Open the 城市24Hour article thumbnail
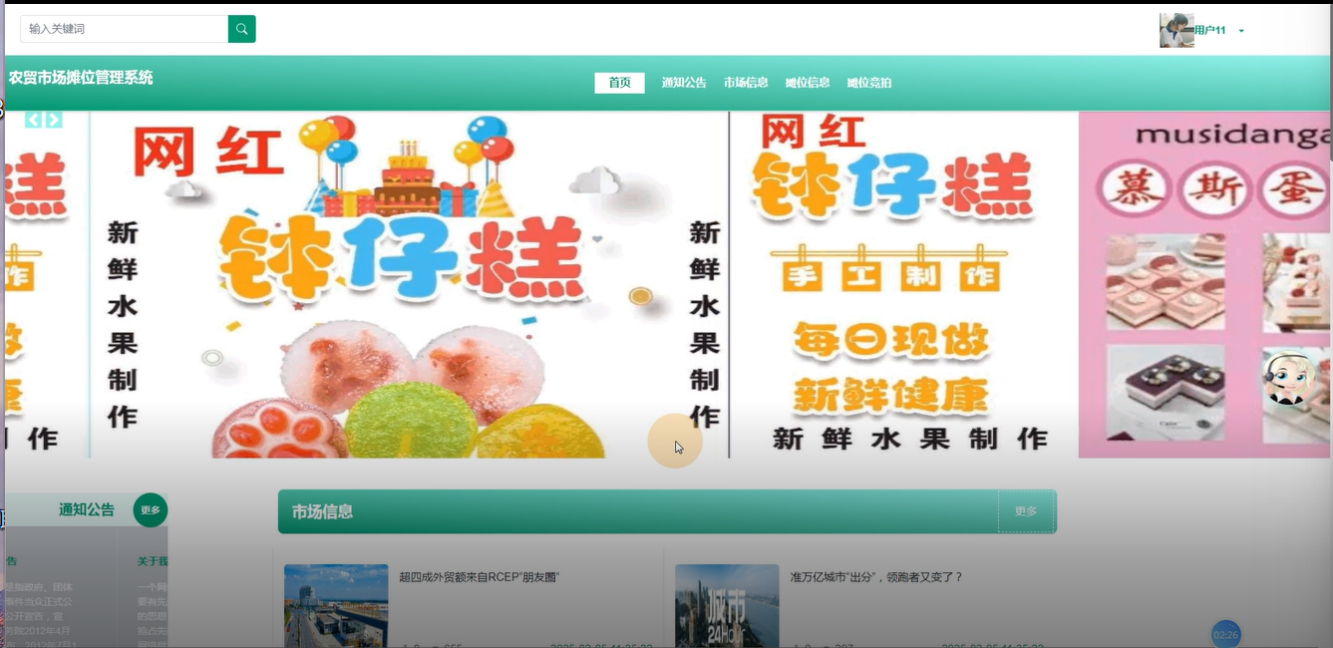1333x648 pixels. (727, 606)
